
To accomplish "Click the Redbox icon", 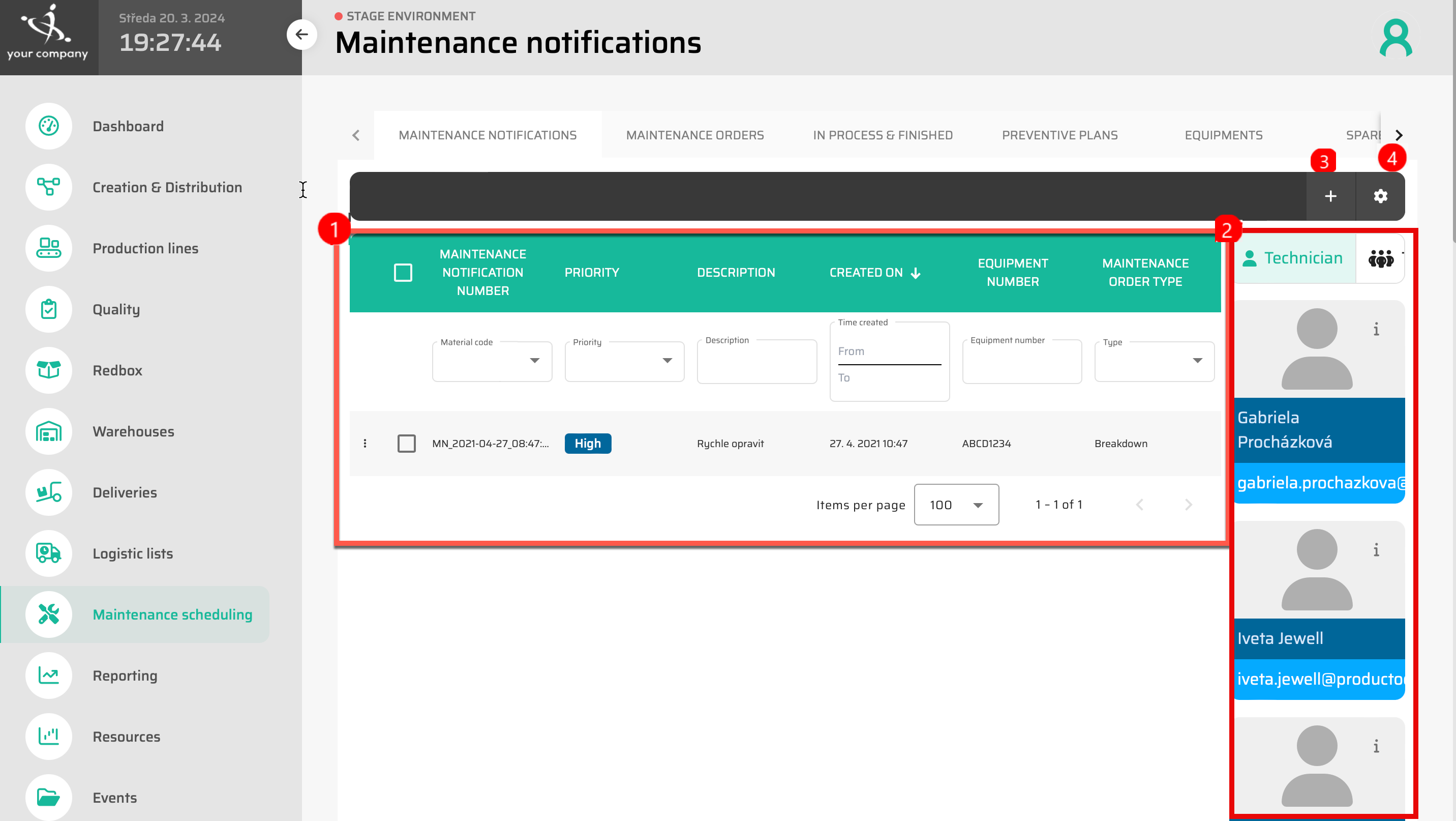I will 49,370.
